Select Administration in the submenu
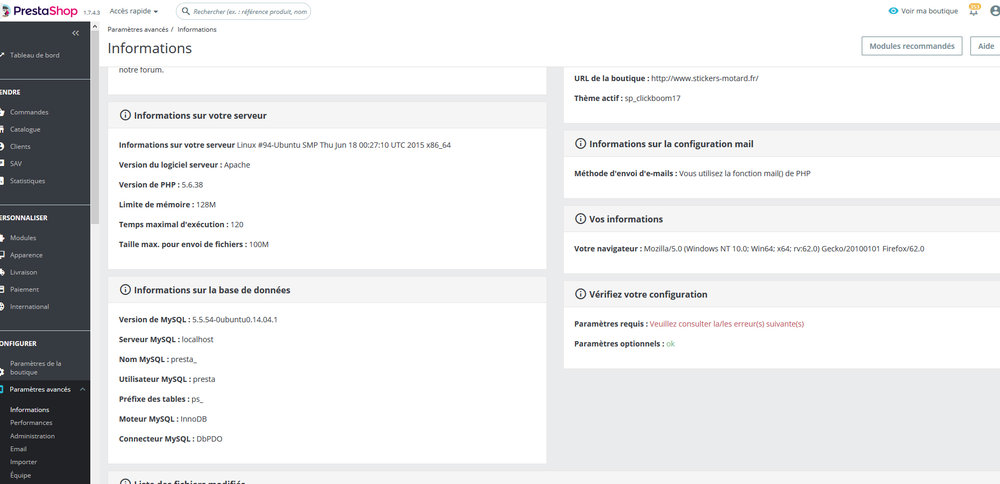The height and width of the screenshot is (484, 1000). 32,436
